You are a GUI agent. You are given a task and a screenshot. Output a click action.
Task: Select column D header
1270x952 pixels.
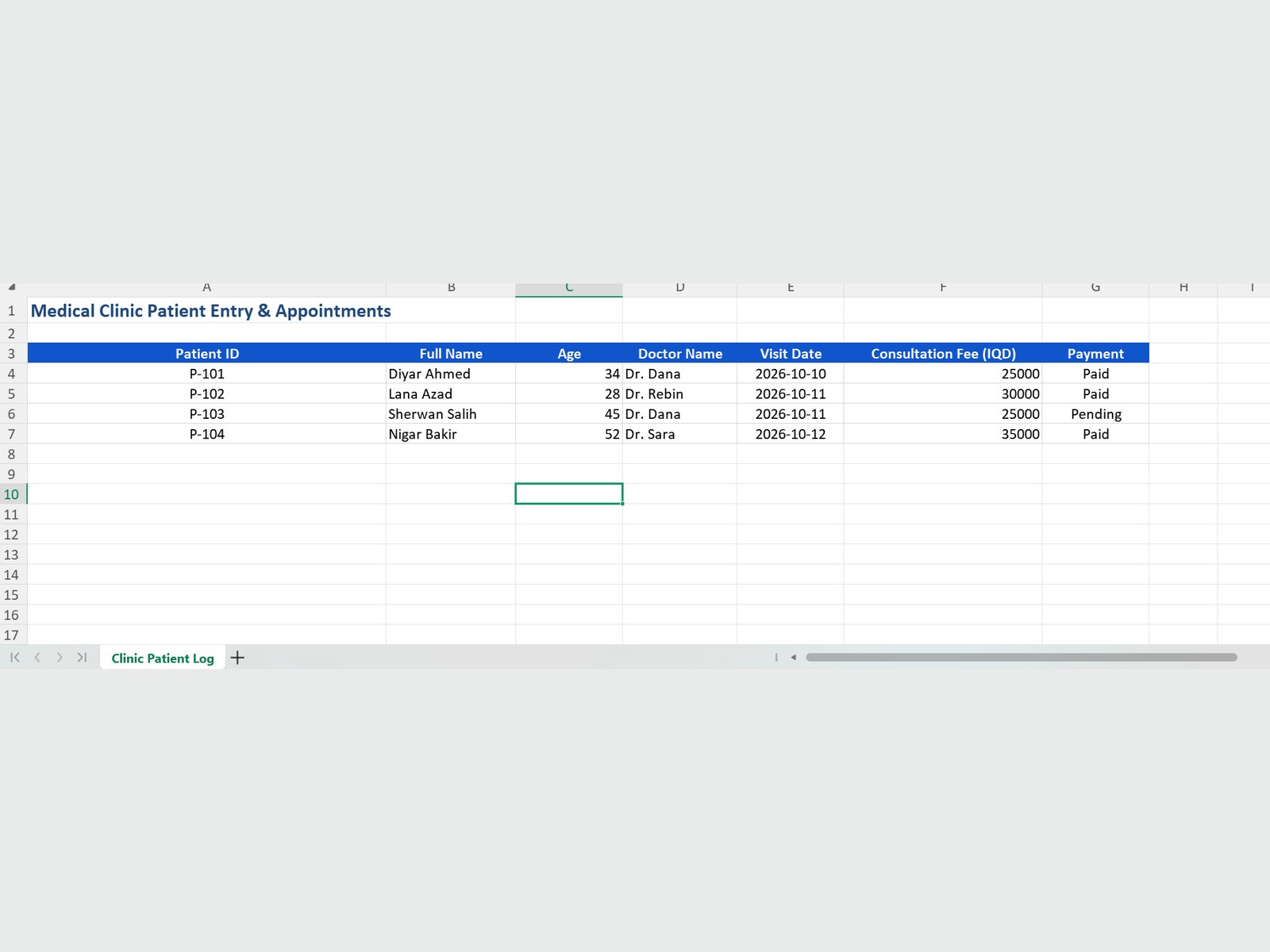pyautogui.click(x=679, y=289)
